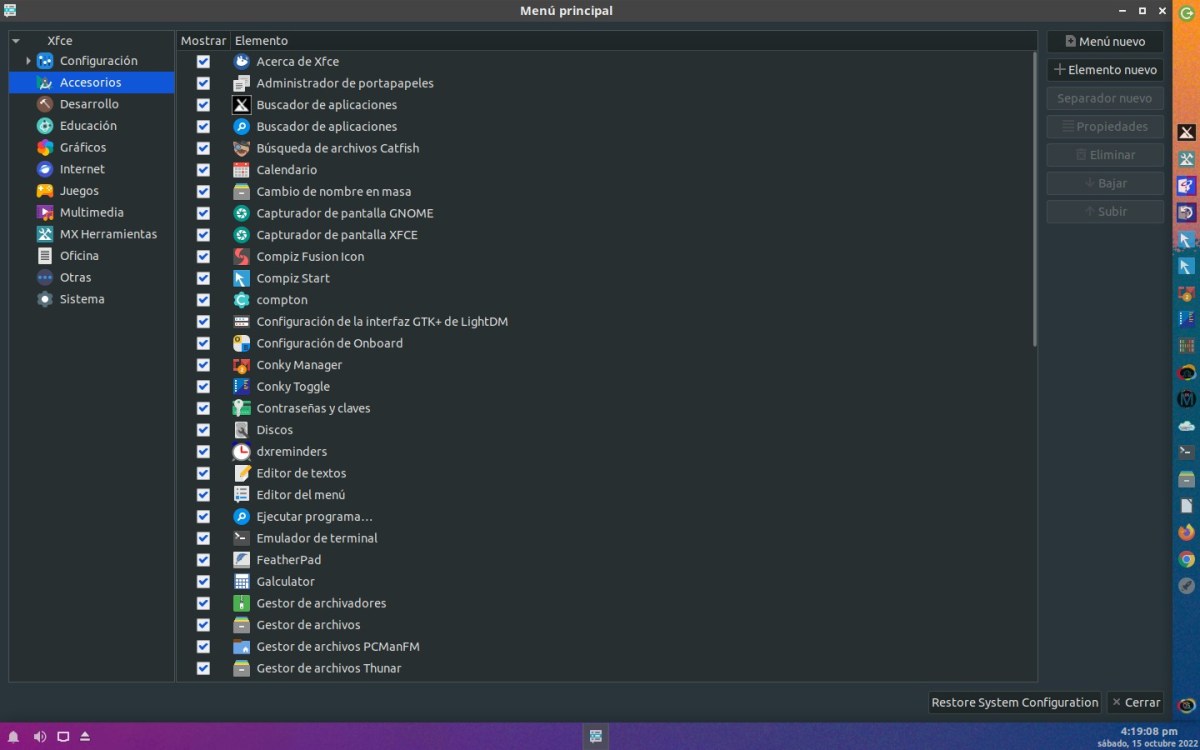The image size is (1200, 750).
Task: Select the dxreminders clock icon
Action: [241, 451]
